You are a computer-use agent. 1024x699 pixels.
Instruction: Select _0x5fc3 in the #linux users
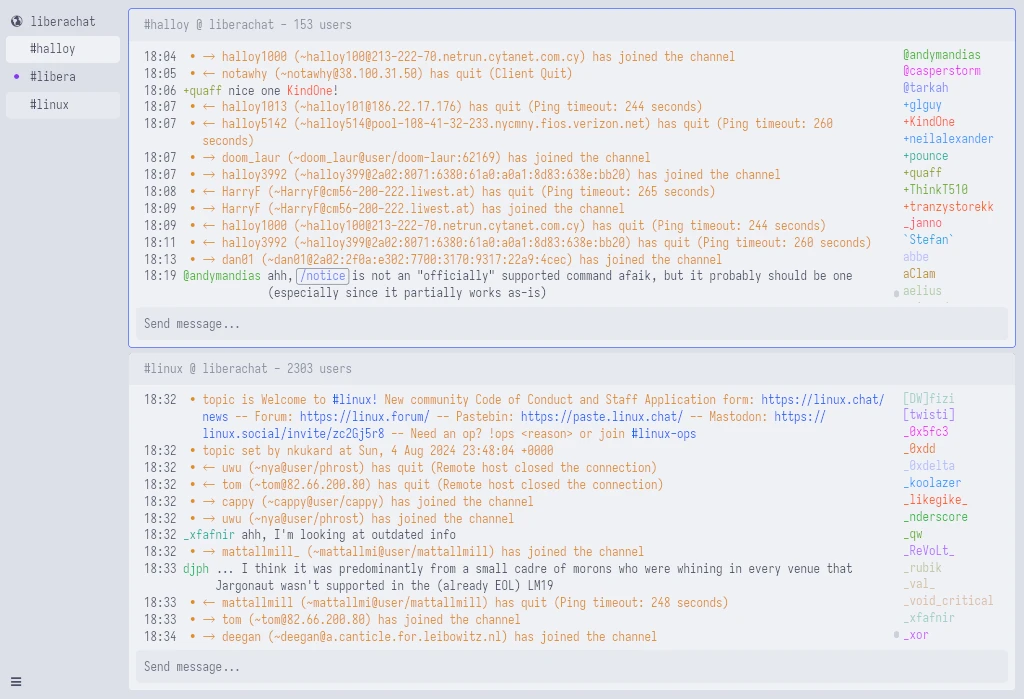click(x=925, y=432)
